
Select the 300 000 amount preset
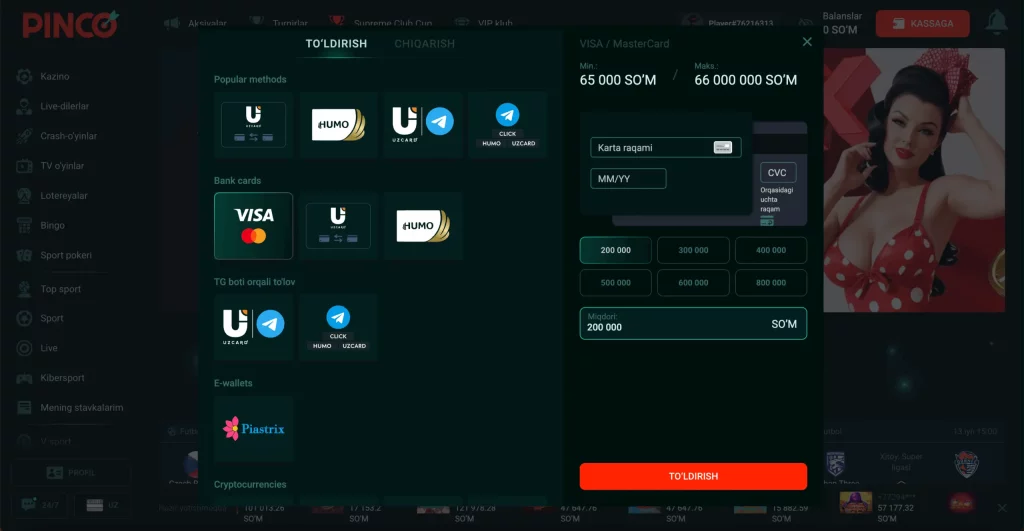coord(693,250)
